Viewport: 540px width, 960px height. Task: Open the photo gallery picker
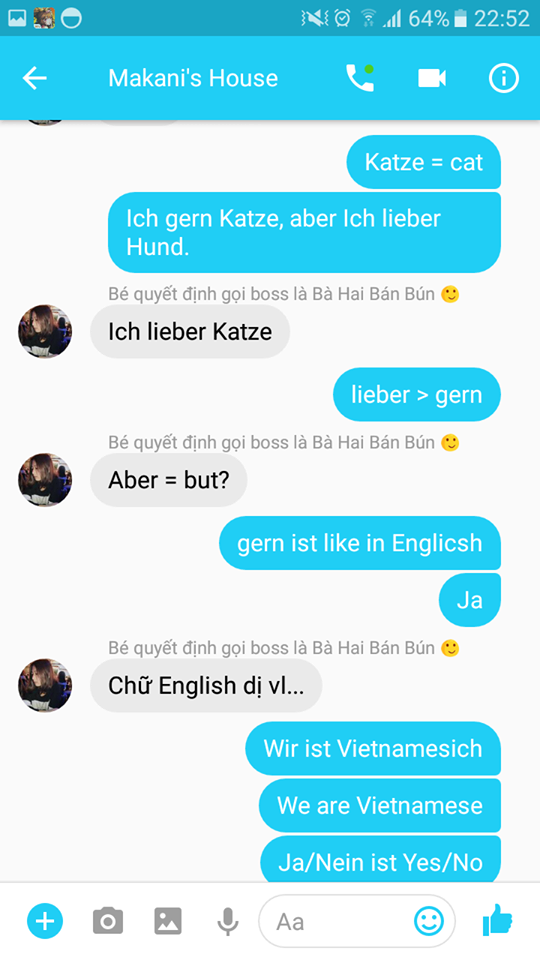pyautogui.click(x=168, y=921)
